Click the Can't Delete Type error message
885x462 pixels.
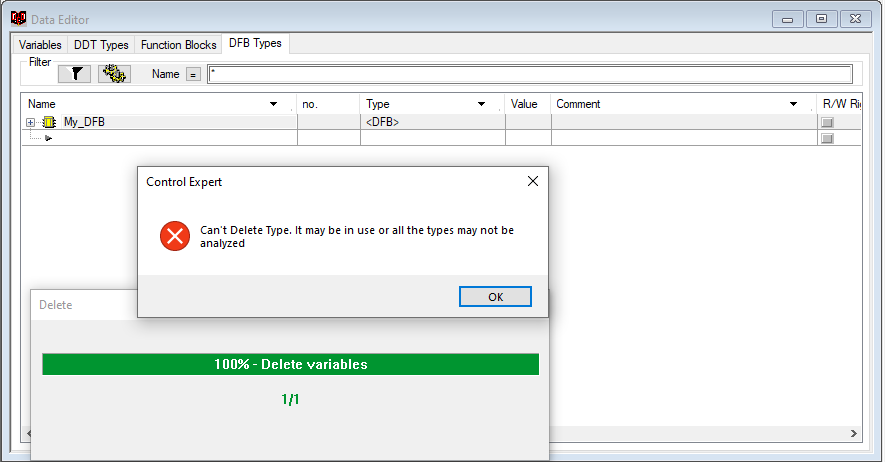pos(357,236)
